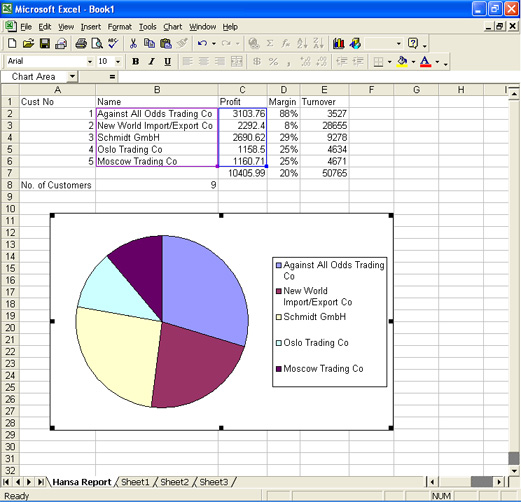Open the Edit menu
The height and width of the screenshot is (502, 521).
pos(45,27)
